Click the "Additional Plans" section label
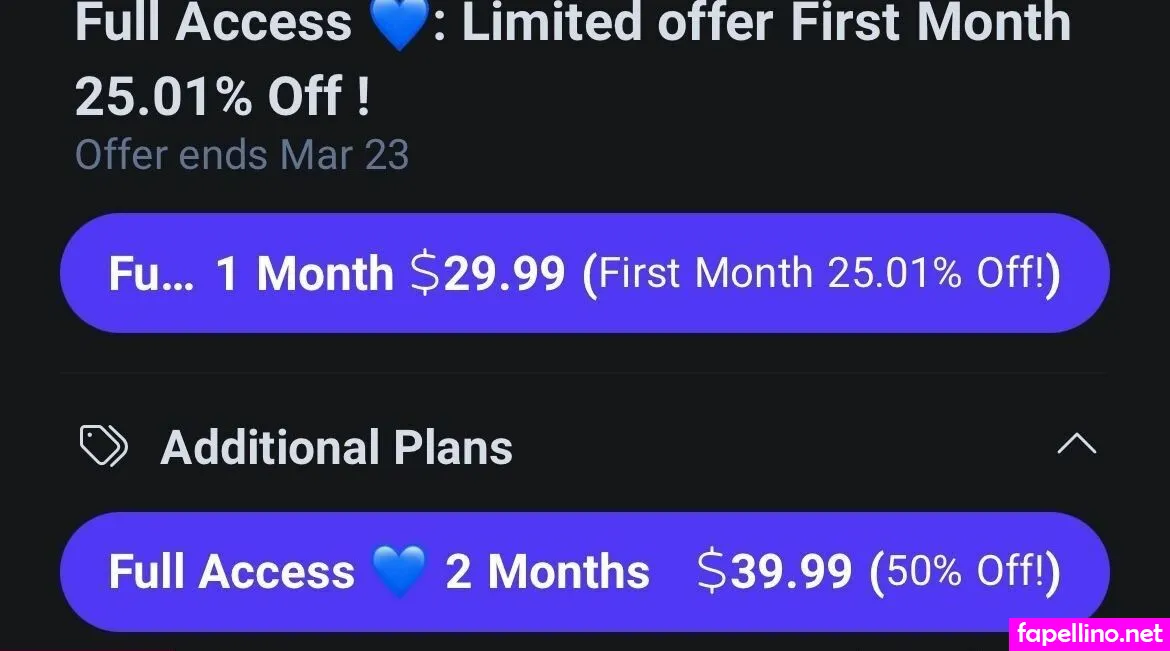Screen dimensions: 1170x651 coord(336,447)
